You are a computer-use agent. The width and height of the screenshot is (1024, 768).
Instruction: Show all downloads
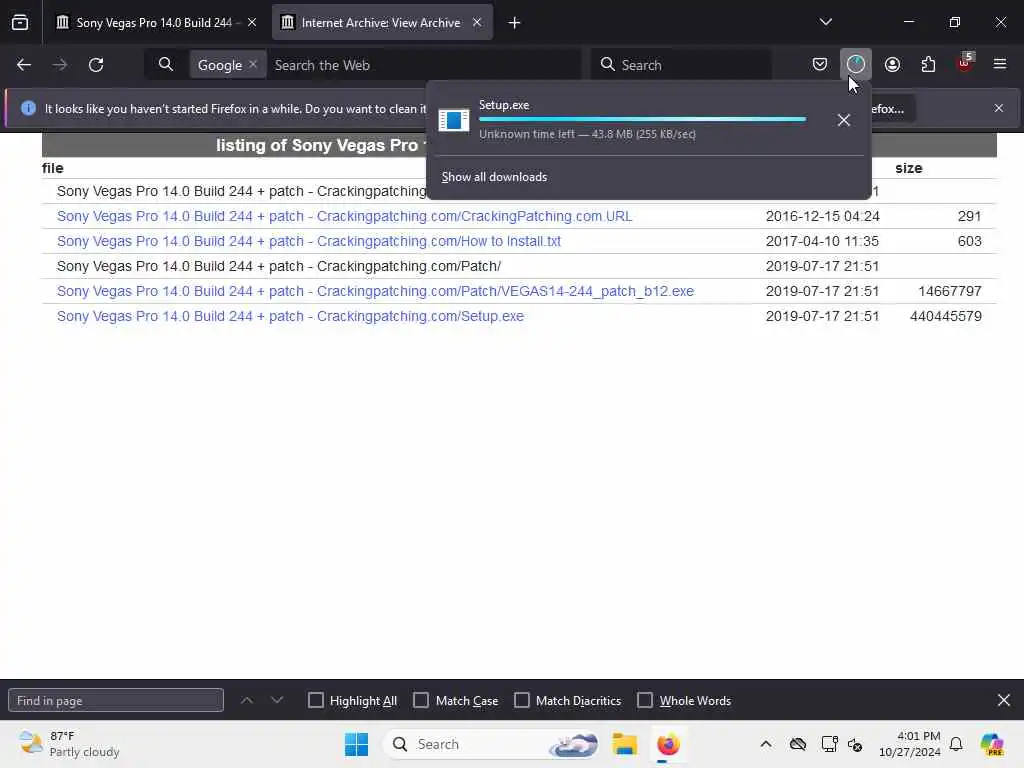pyautogui.click(x=494, y=177)
